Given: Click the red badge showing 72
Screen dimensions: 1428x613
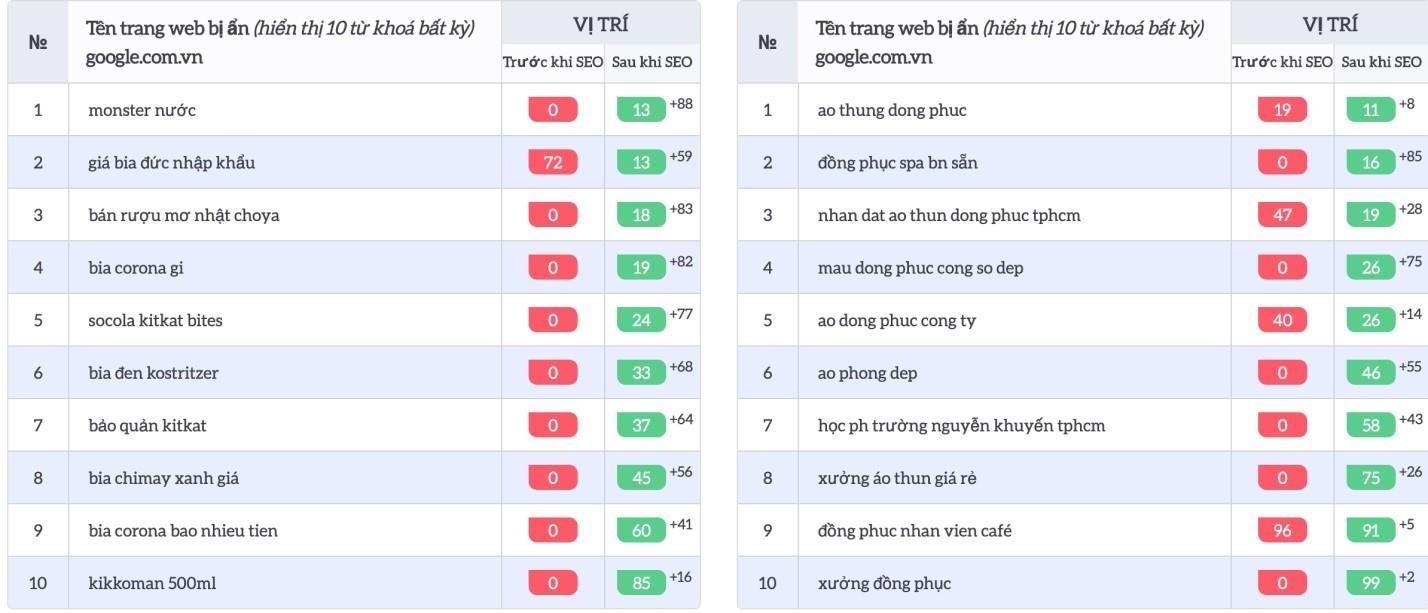Looking at the screenshot, I should click(x=553, y=162).
